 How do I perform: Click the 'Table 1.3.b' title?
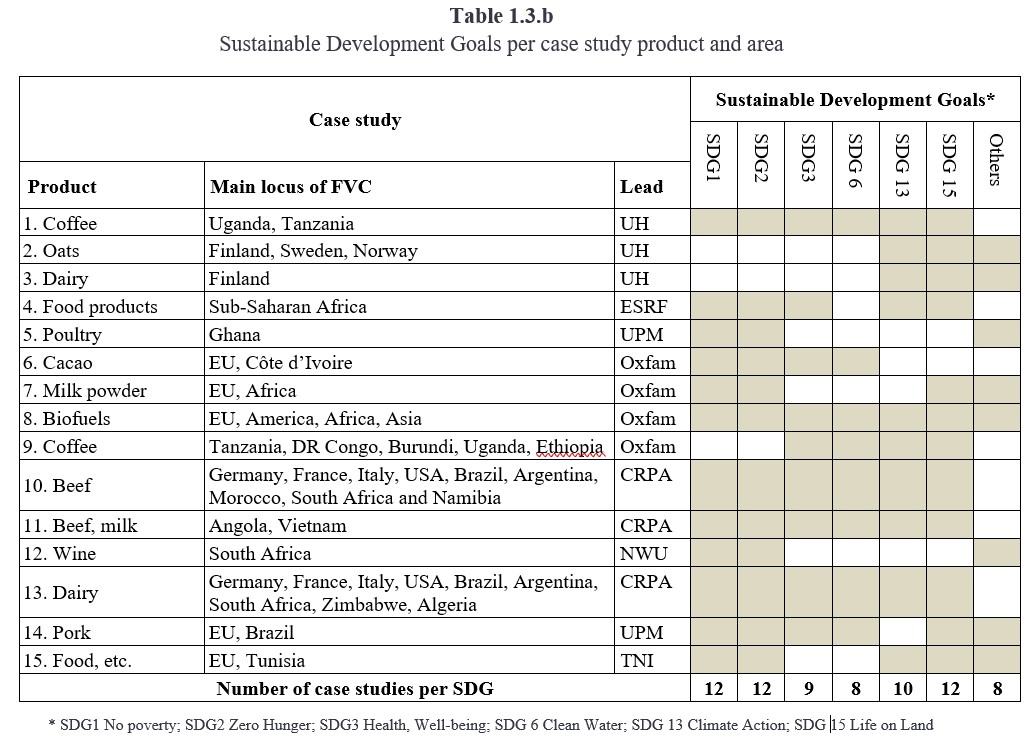click(x=501, y=16)
